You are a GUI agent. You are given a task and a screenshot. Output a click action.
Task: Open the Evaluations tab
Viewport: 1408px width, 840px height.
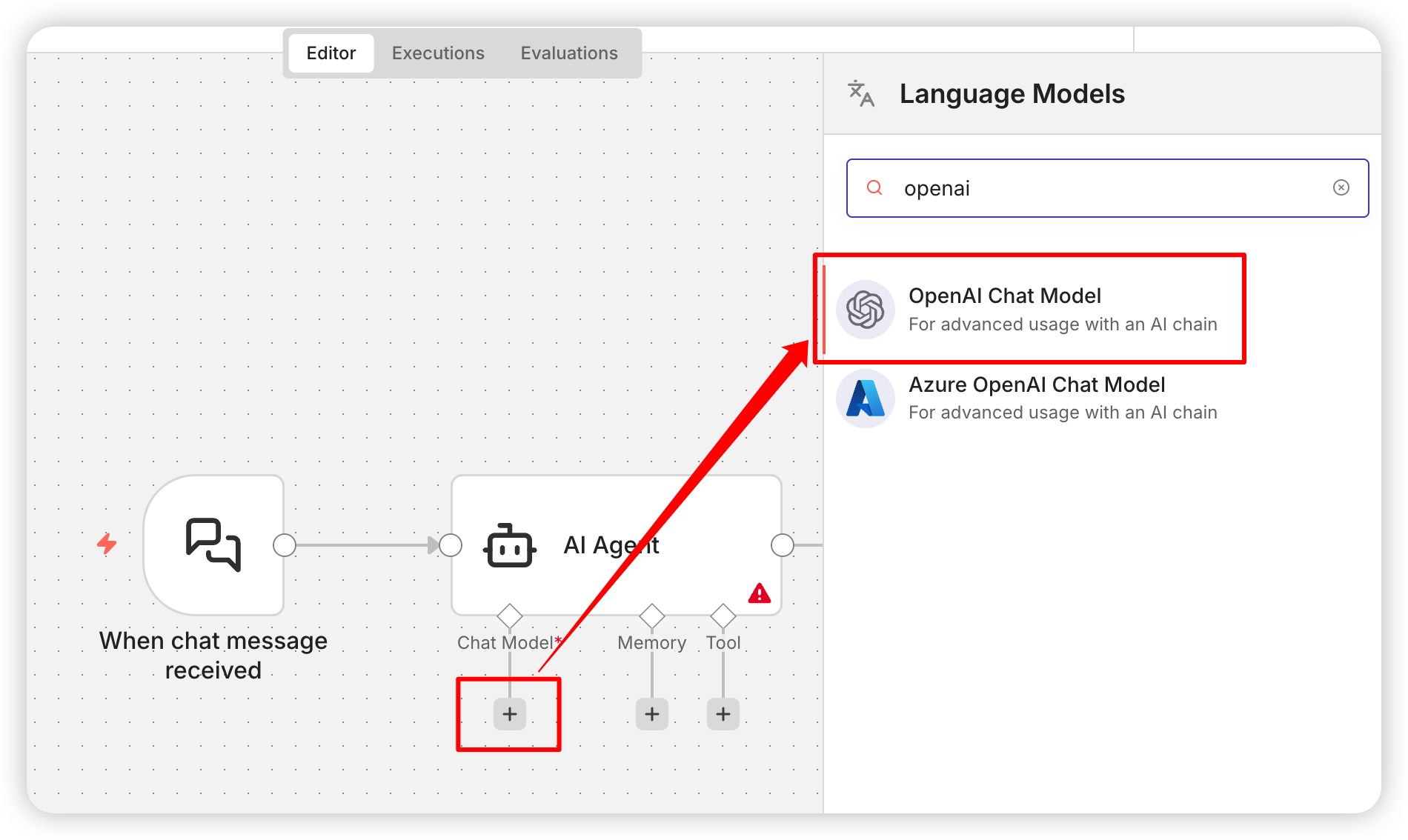tap(568, 53)
